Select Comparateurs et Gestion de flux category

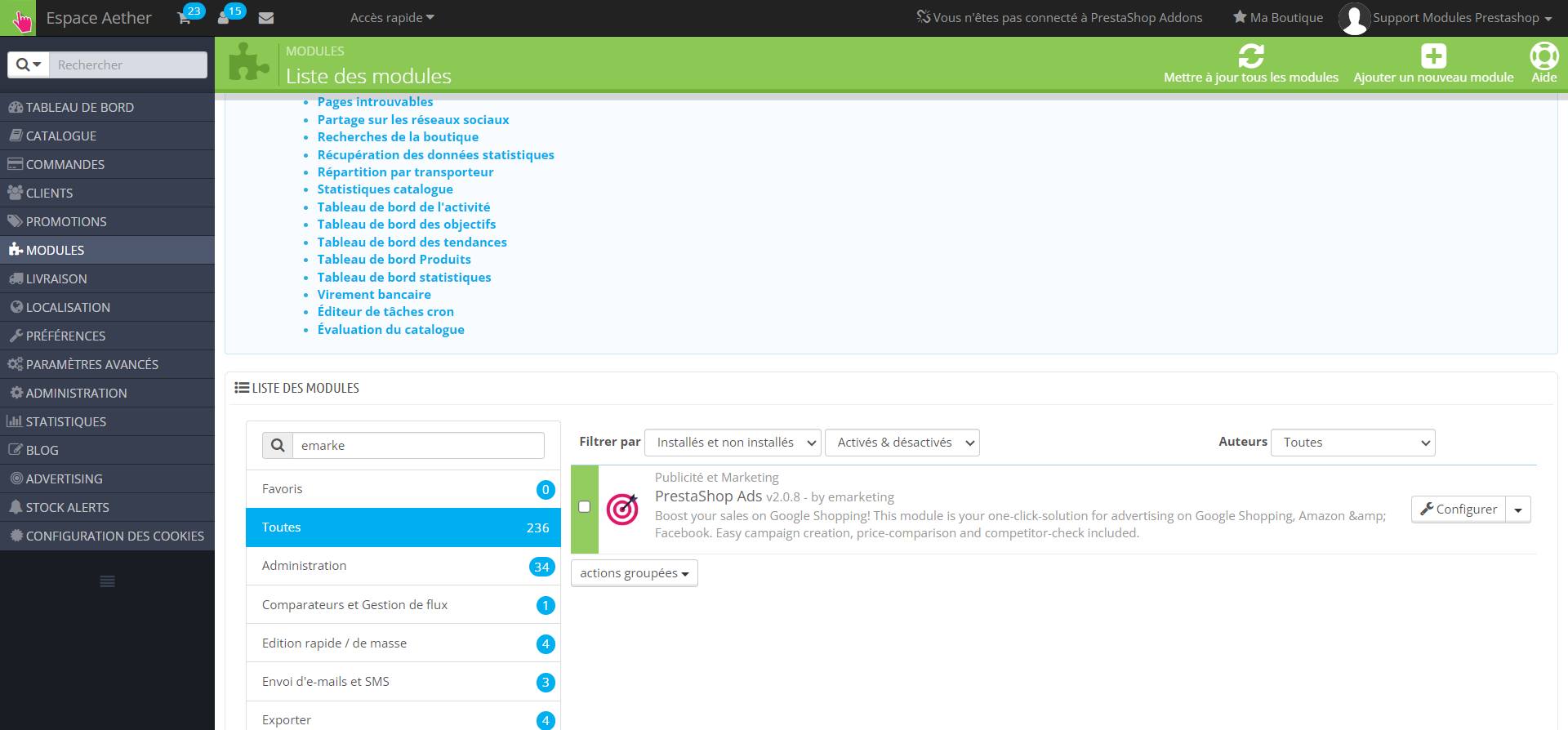pos(403,605)
